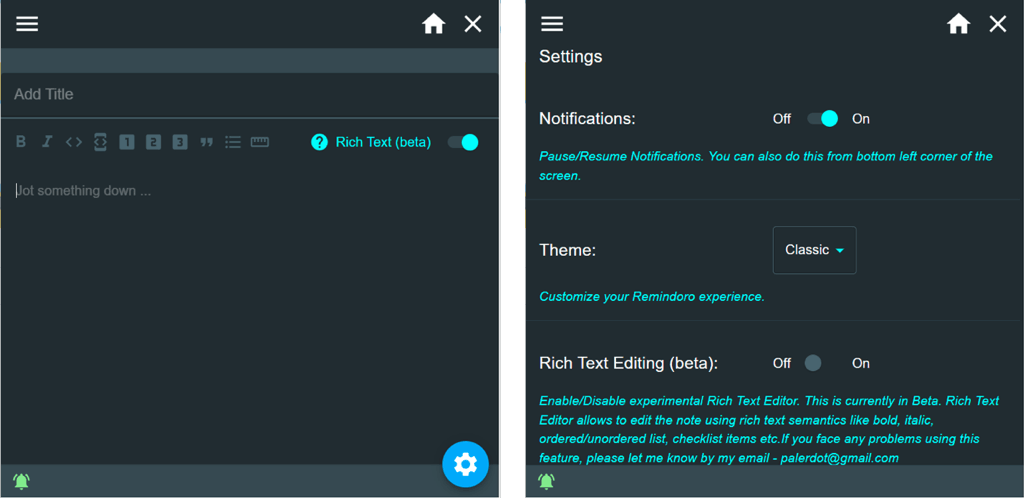Image resolution: width=1024 pixels, height=498 pixels.
Task: Enable the Rich Text Editing (beta) setting switch
Action: [821, 363]
